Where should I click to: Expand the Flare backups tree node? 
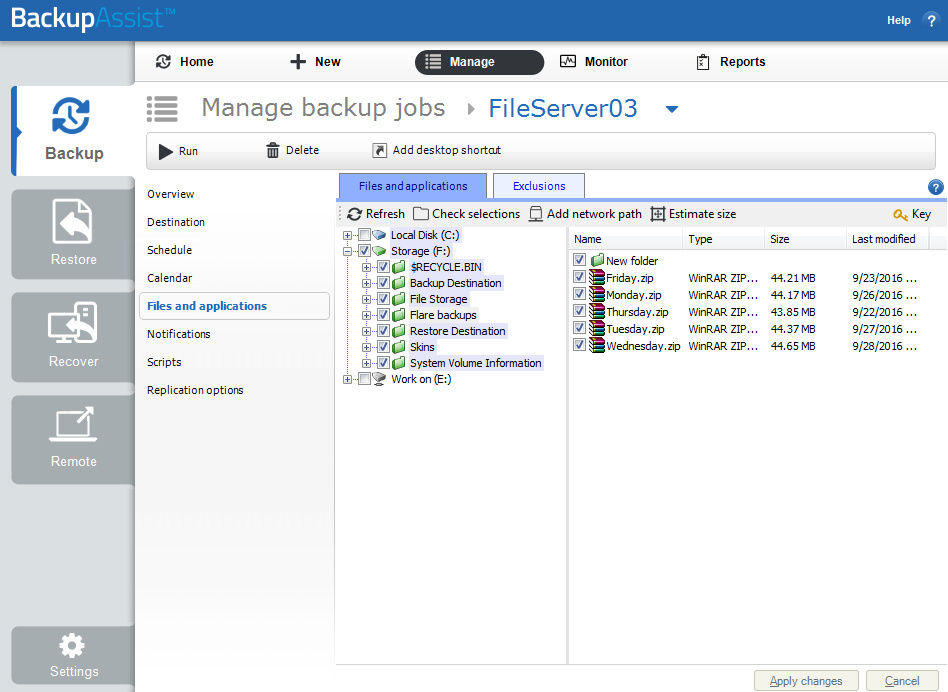pos(366,315)
